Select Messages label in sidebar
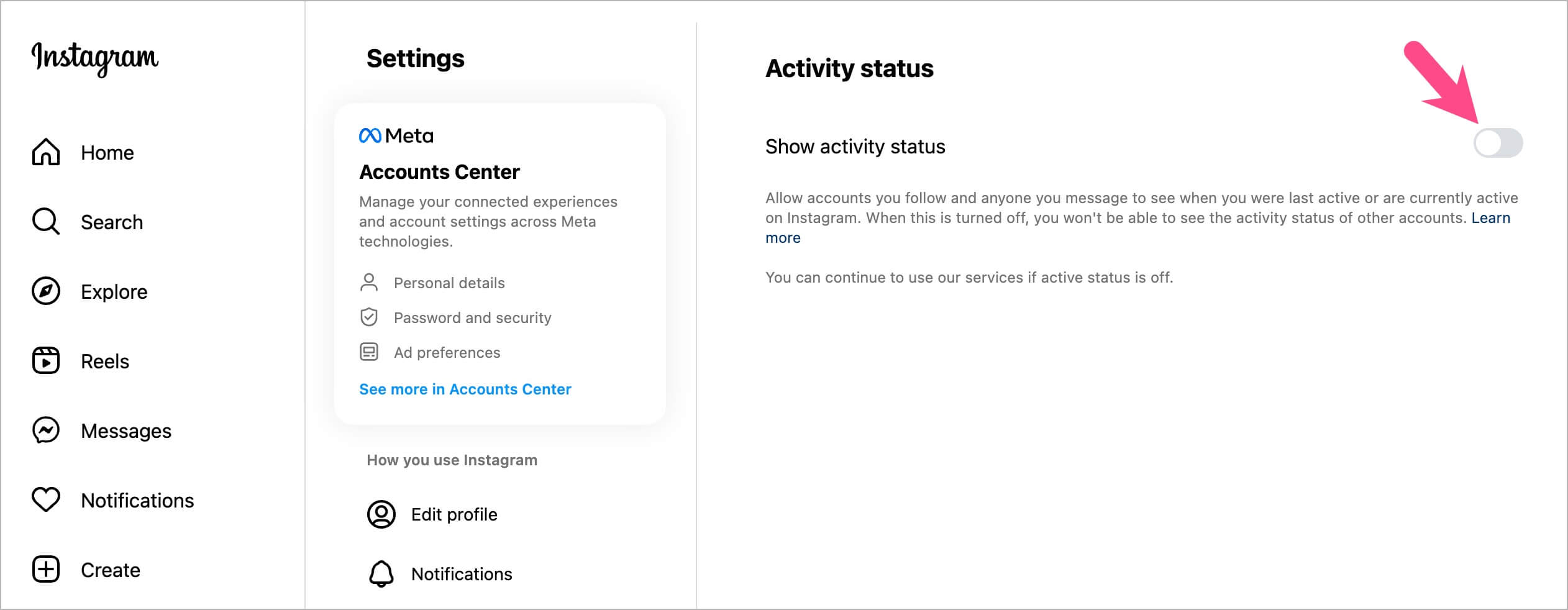 [126, 431]
